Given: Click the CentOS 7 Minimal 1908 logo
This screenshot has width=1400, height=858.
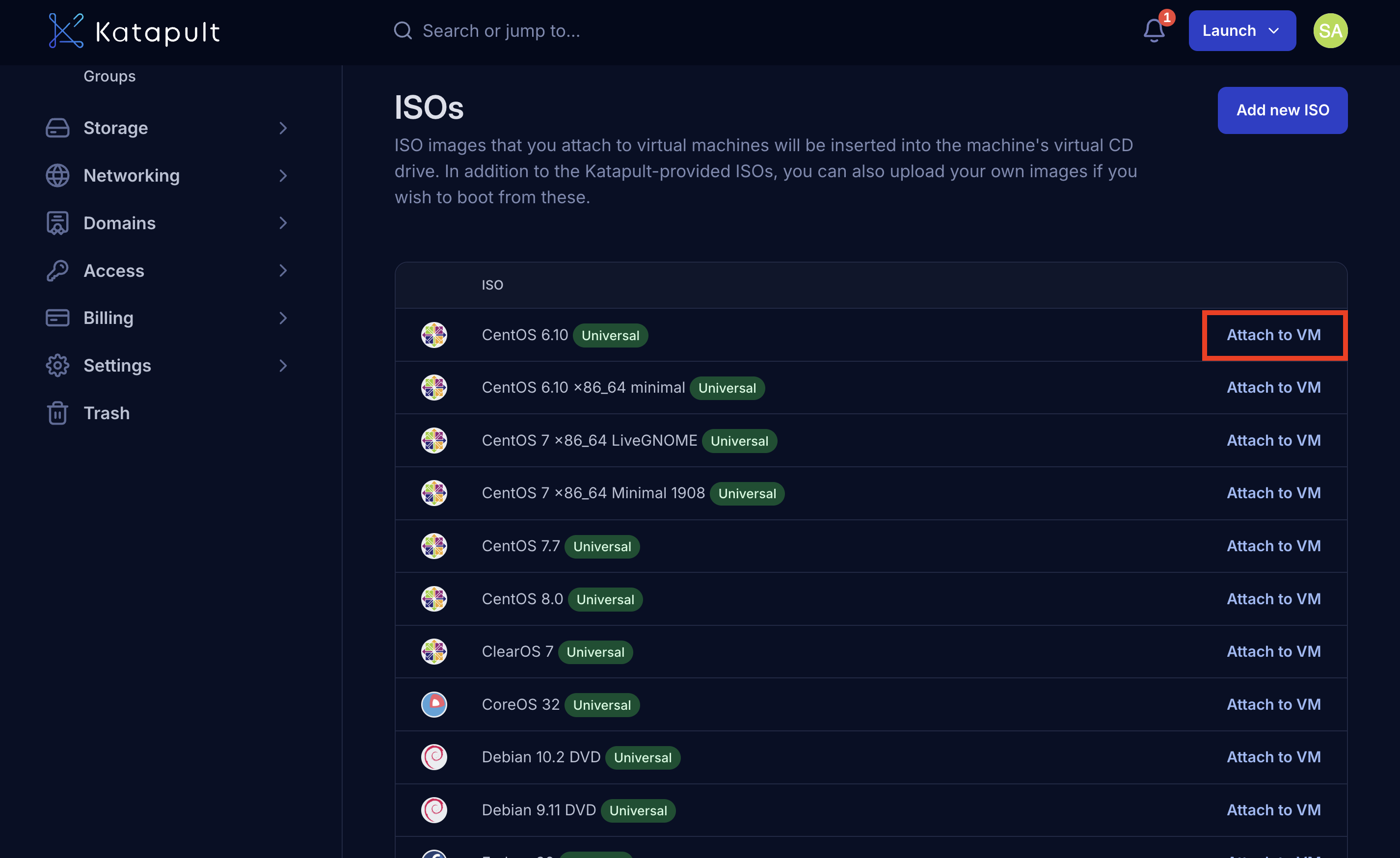Looking at the screenshot, I should click(434, 493).
